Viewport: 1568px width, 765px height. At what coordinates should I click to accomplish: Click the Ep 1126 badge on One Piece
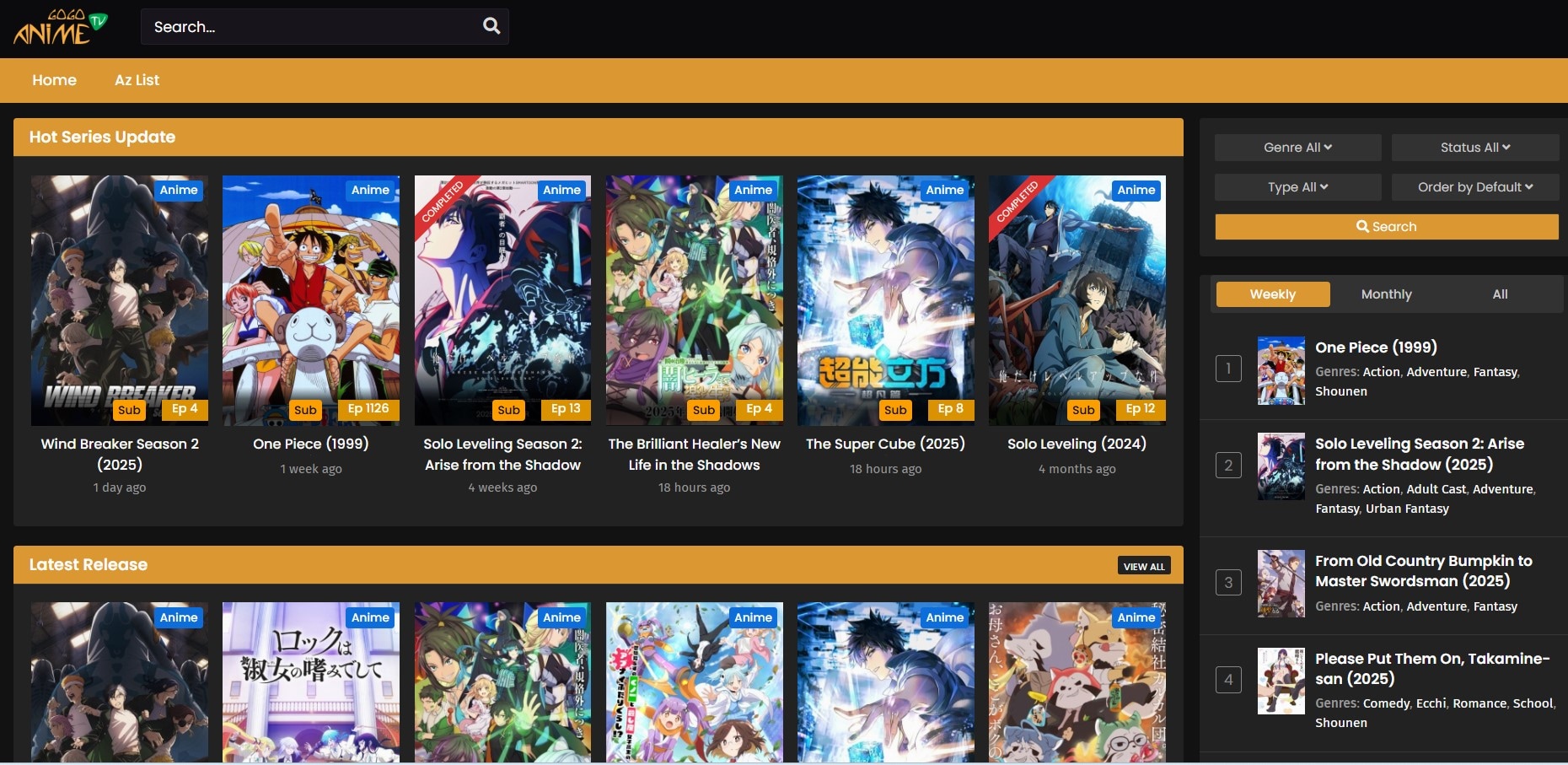point(368,409)
